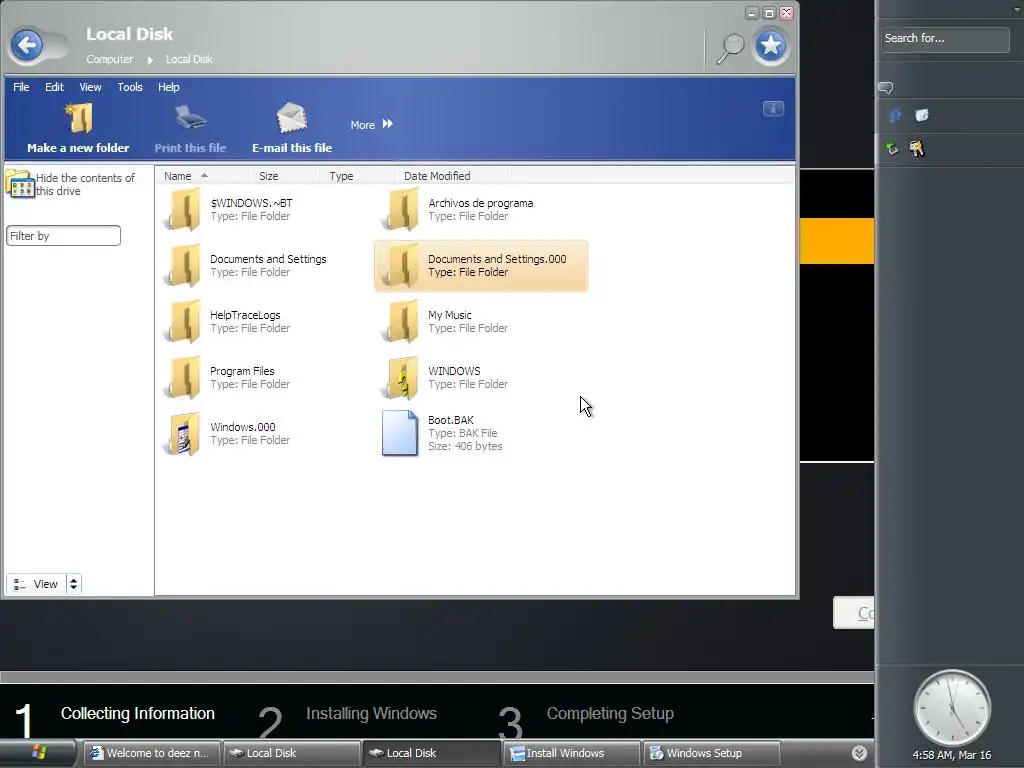Click Computer in the breadcrumb path
This screenshot has height=768, width=1024.
coord(109,59)
